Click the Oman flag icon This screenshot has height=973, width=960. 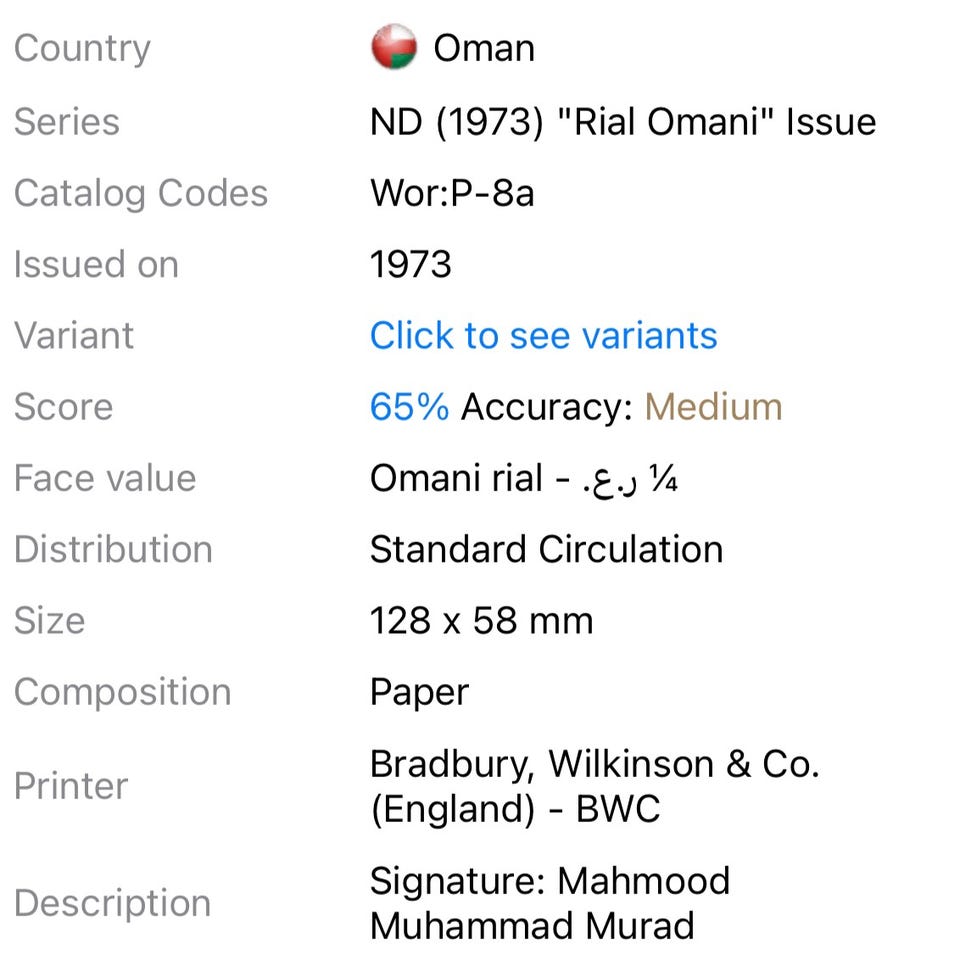[393, 47]
